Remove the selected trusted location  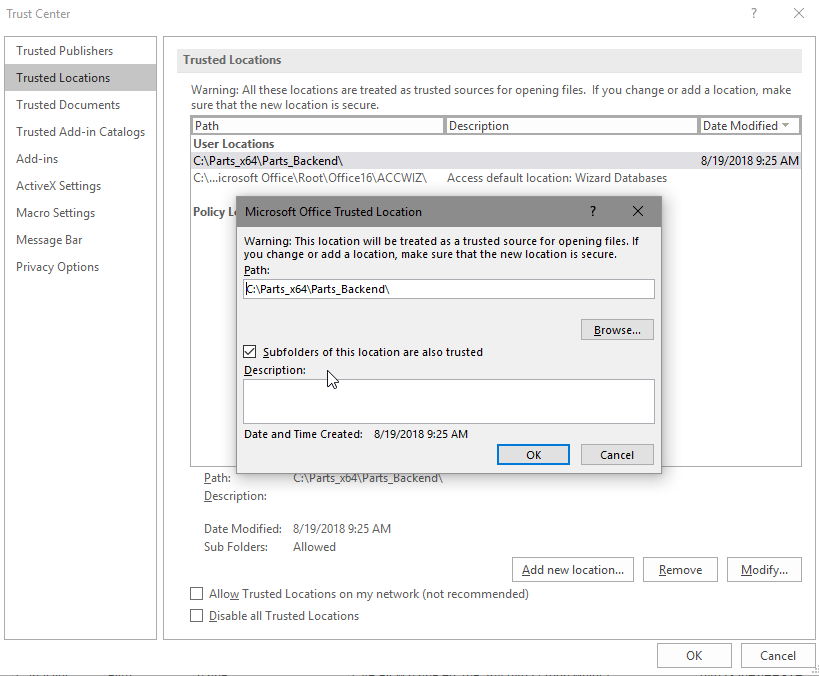[680, 569]
